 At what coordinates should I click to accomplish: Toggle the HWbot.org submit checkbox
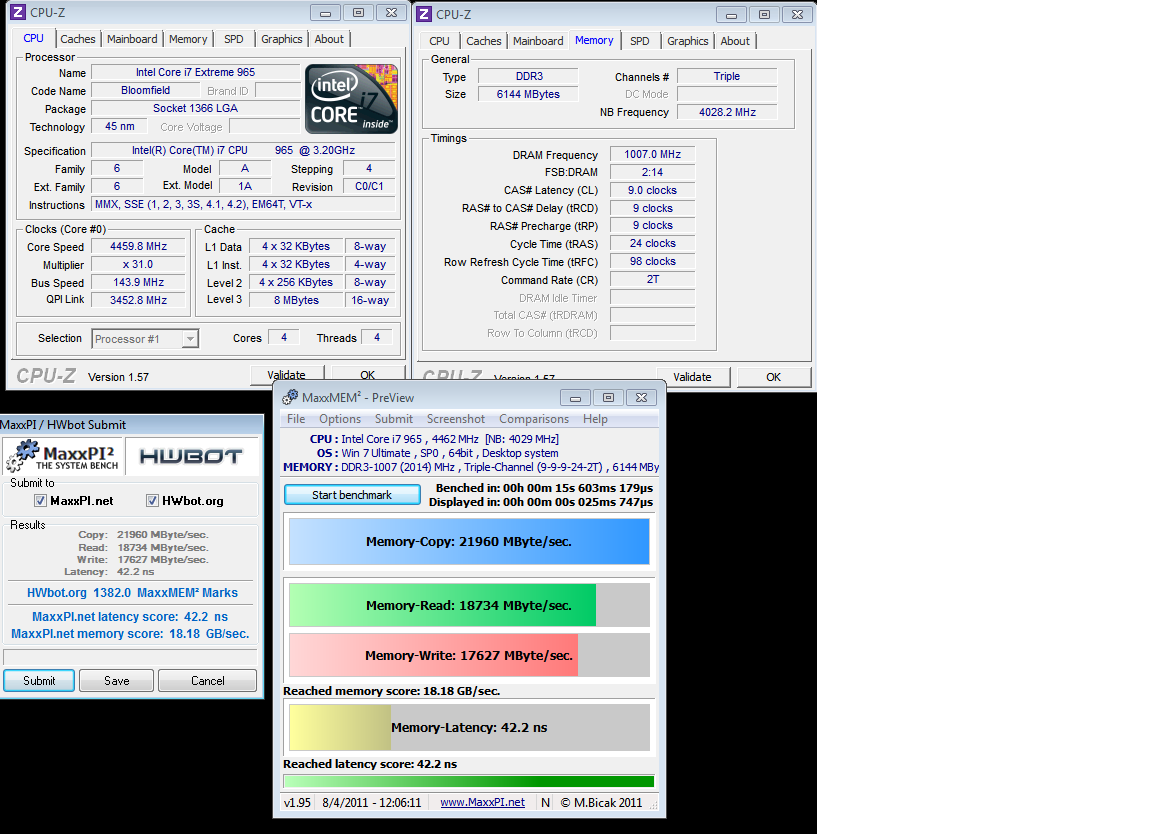point(152,500)
